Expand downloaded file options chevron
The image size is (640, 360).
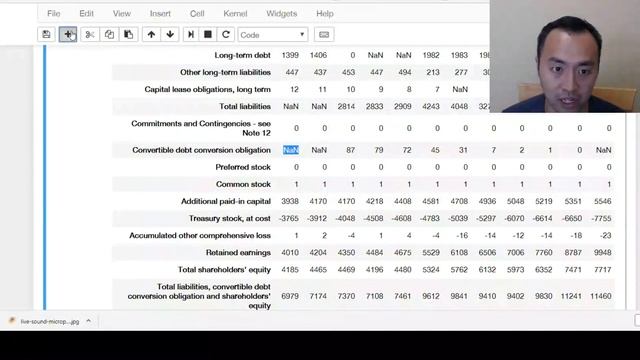(89, 321)
